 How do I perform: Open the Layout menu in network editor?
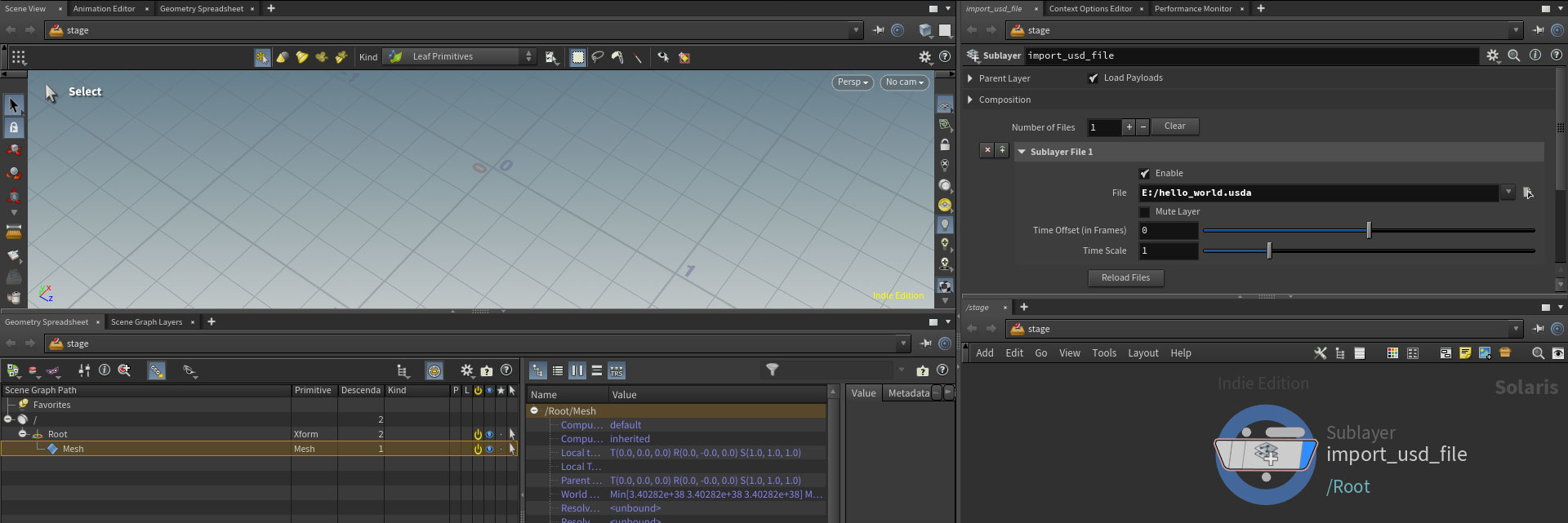[1143, 353]
